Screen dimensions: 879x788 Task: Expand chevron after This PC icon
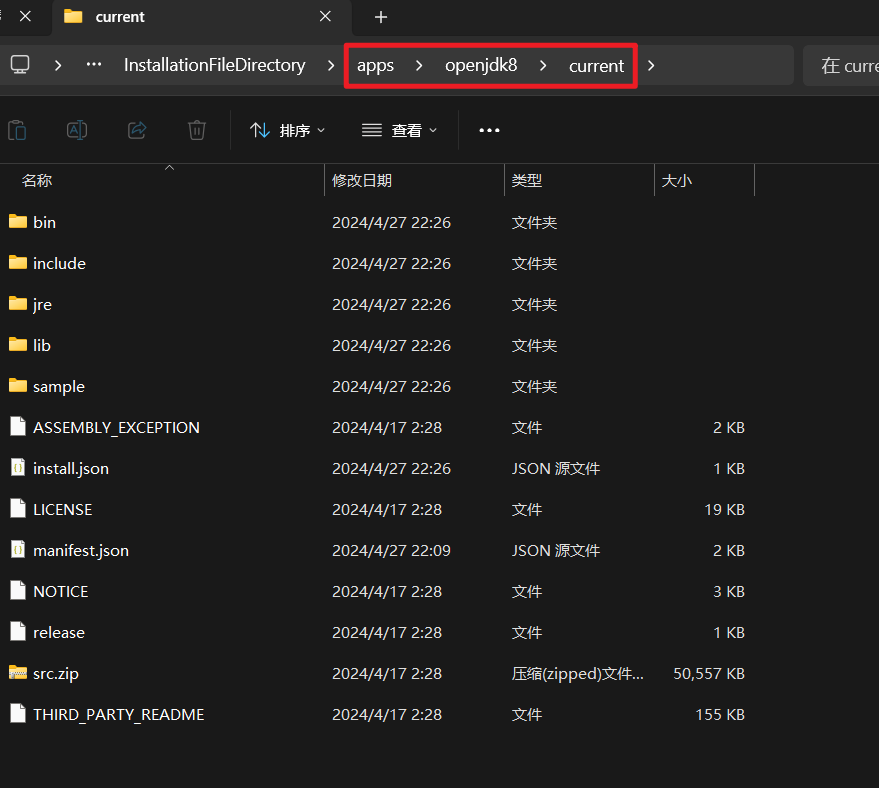coord(58,66)
